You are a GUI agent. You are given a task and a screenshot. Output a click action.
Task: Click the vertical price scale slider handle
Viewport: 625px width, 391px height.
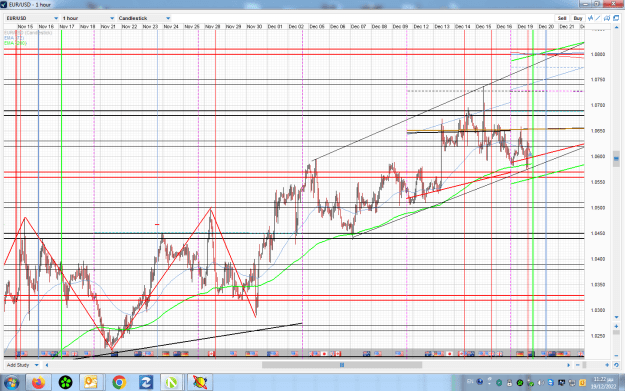tap(616, 158)
